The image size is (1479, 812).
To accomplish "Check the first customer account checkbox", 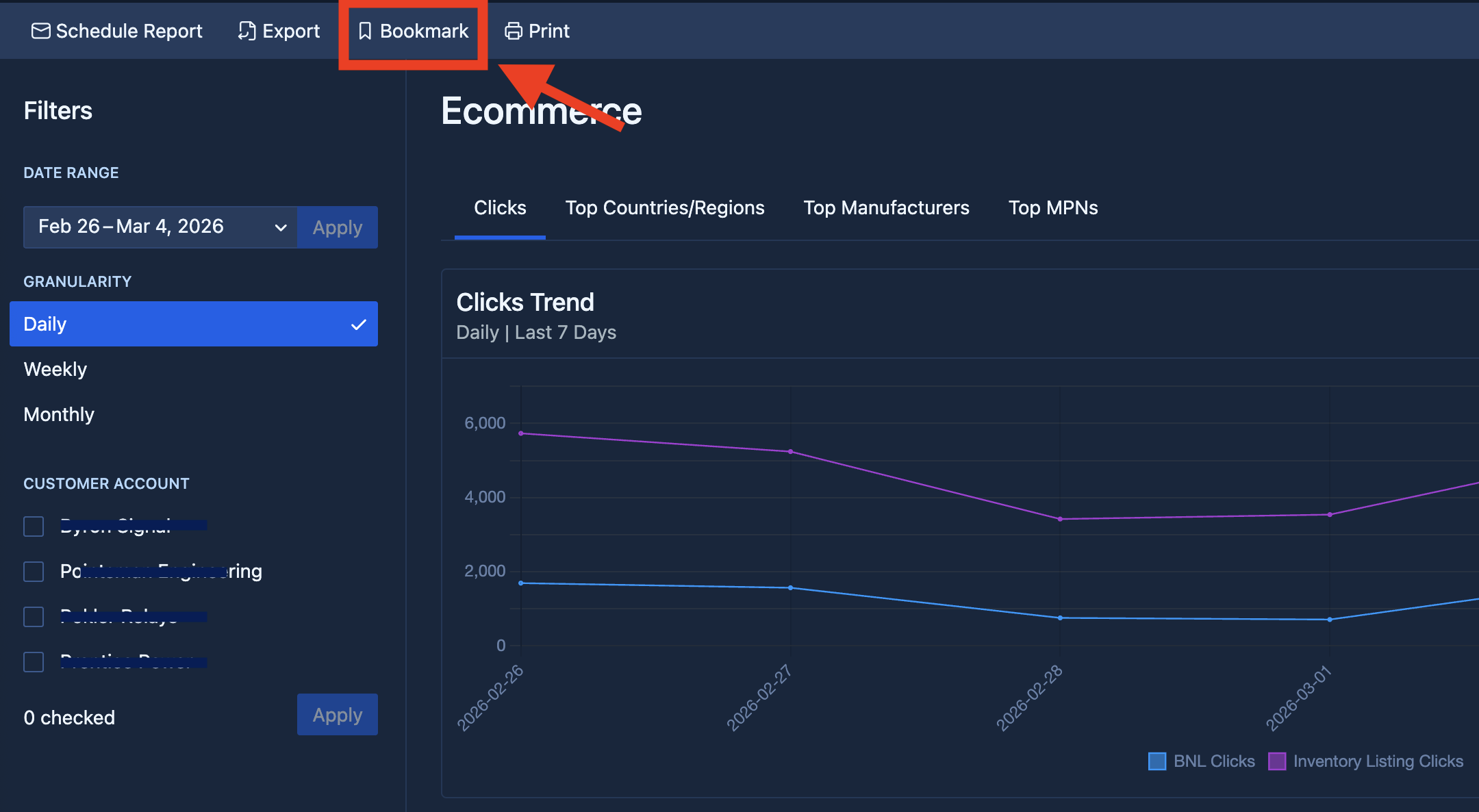I will coord(34,526).
